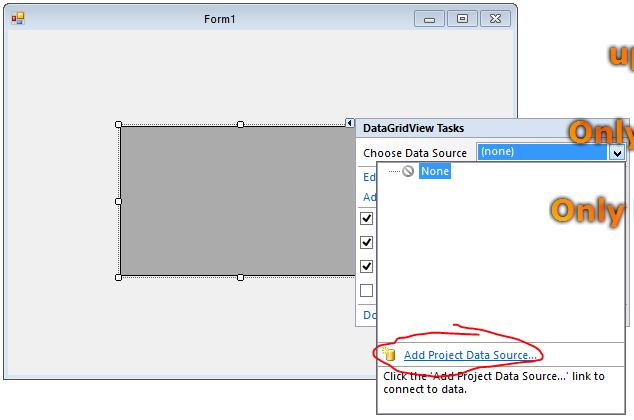634x420 pixels.
Task: Click the 'connect to data.' hint text
Action: tap(425, 389)
